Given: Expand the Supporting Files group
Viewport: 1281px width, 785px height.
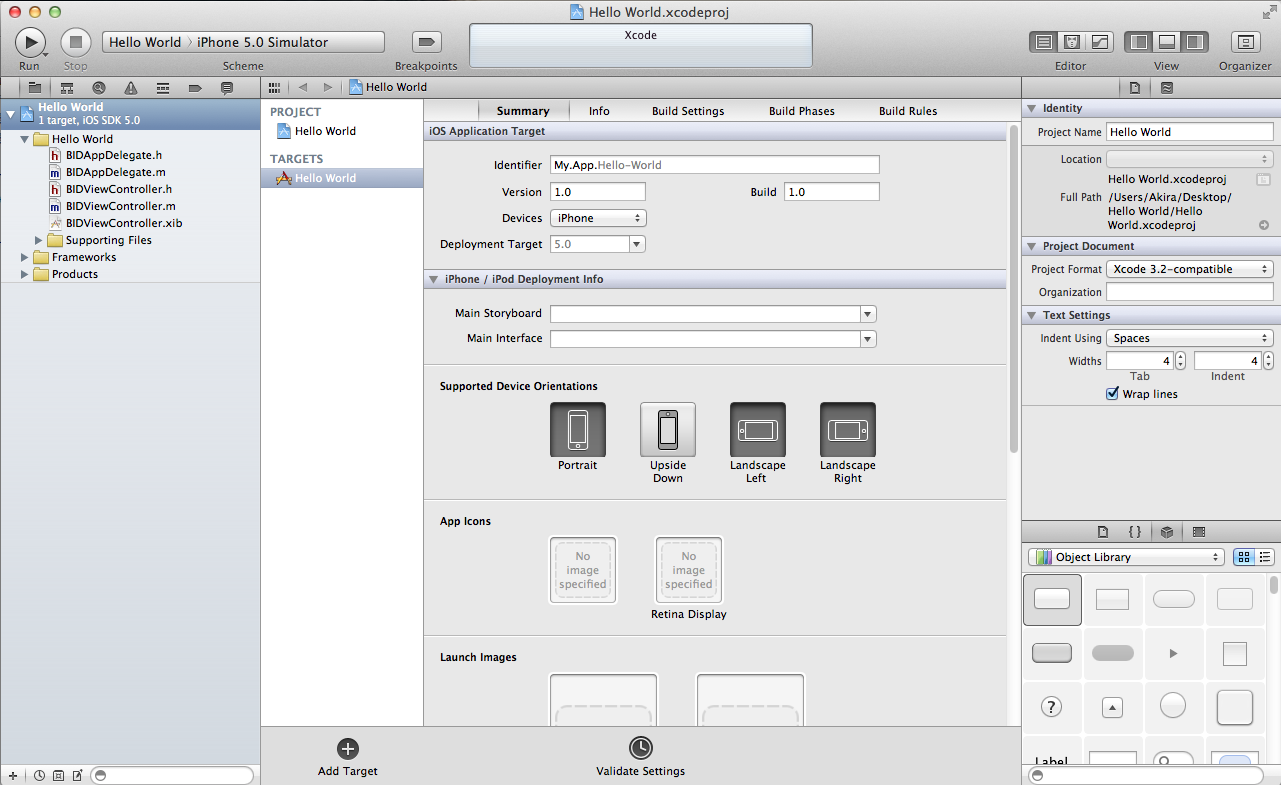Looking at the screenshot, I should pyautogui.click(x=40, y=240).
